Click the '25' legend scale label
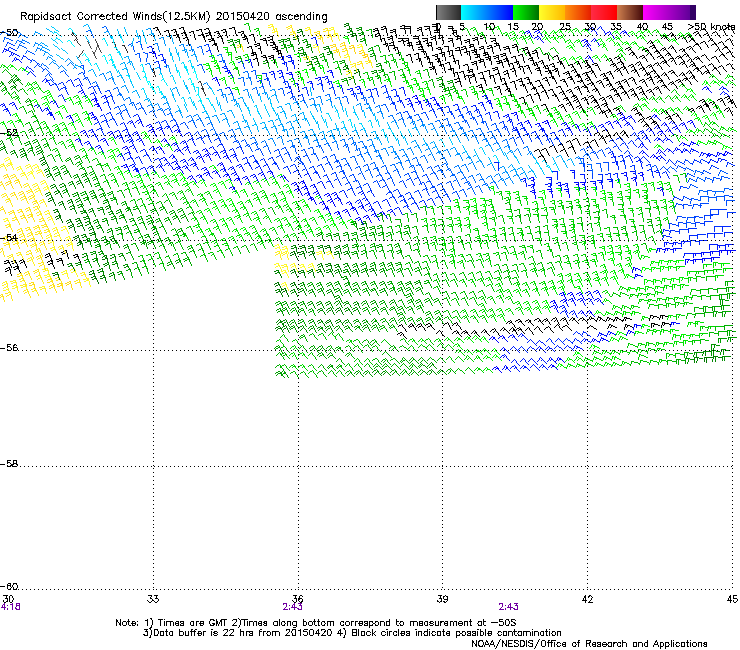The height and width of the screenshot is (650, 740). click(x=565, y=27)
